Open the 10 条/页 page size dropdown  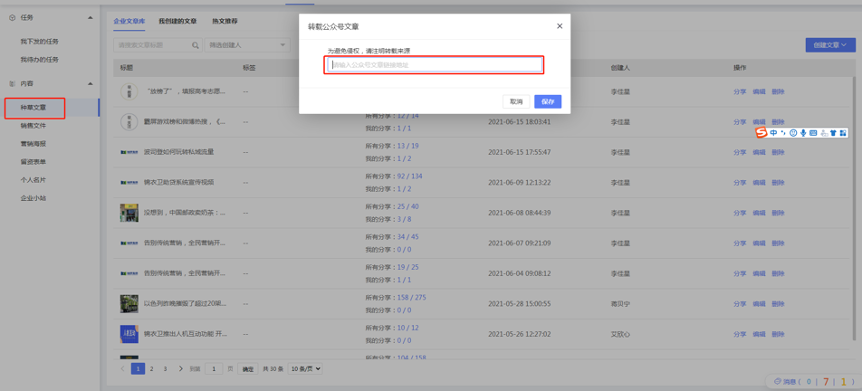[x=305, y=368]
